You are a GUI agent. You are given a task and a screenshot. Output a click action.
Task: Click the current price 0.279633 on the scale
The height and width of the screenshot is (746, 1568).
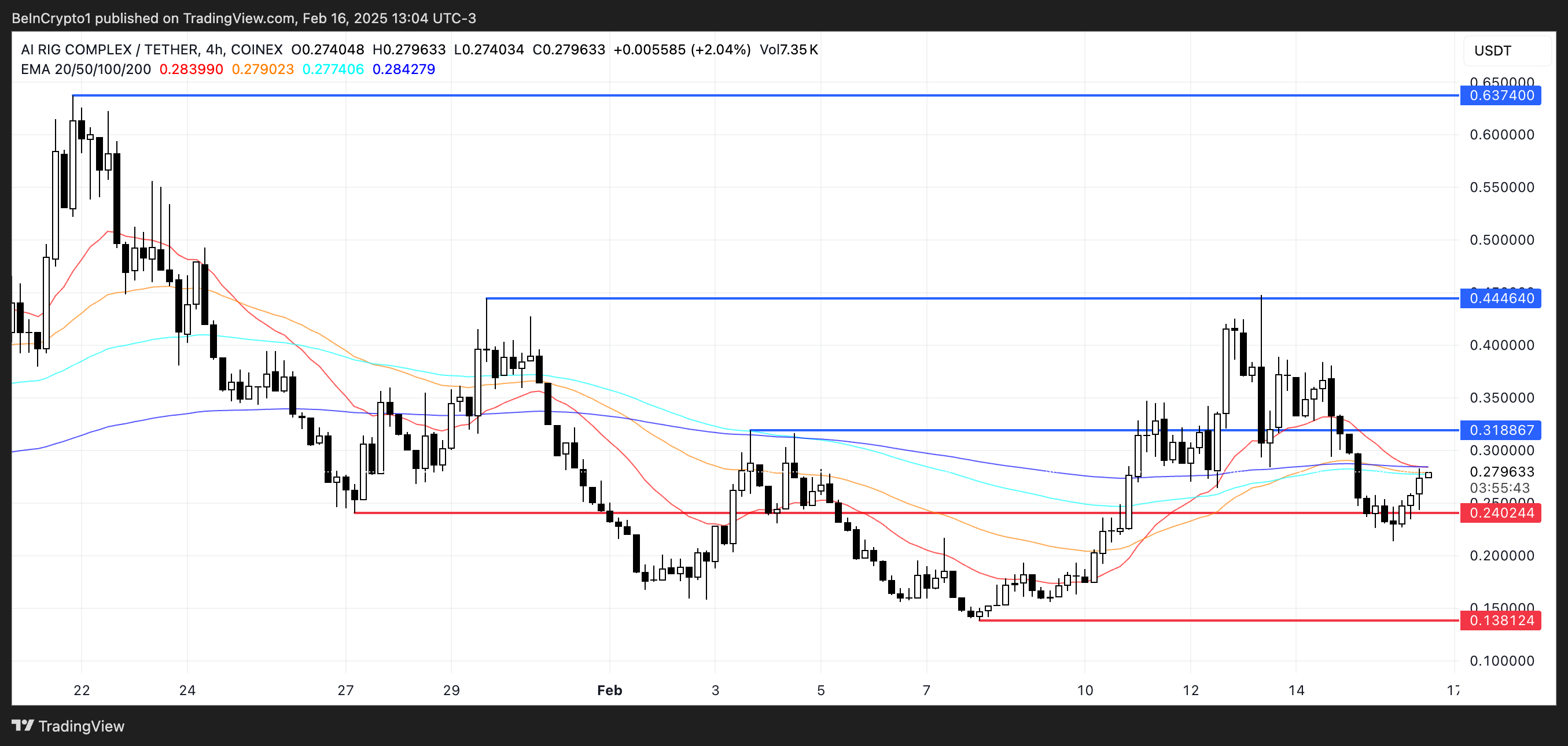[x=1501, y=471]
